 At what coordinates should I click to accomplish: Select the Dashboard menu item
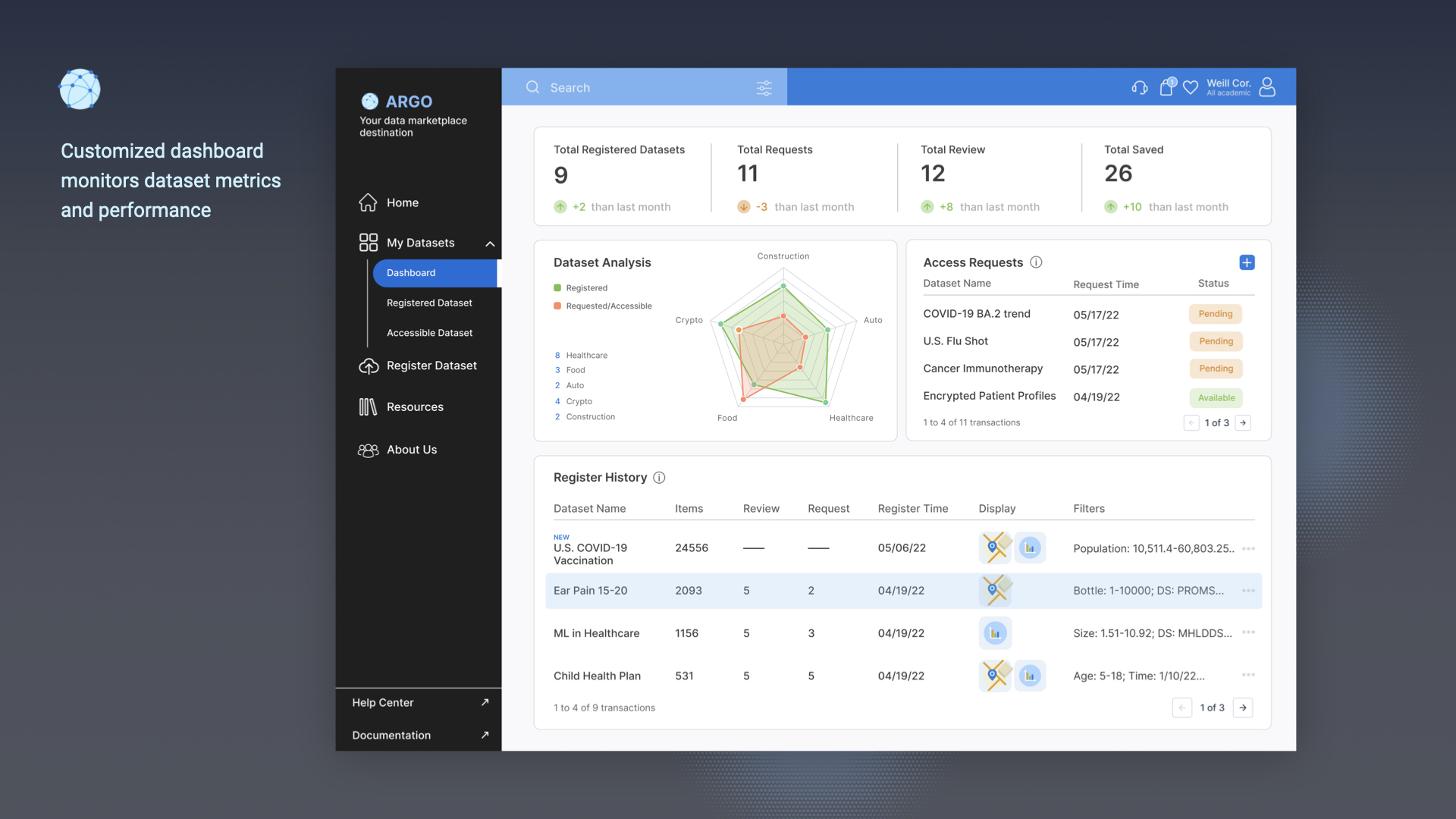[410, 272]
